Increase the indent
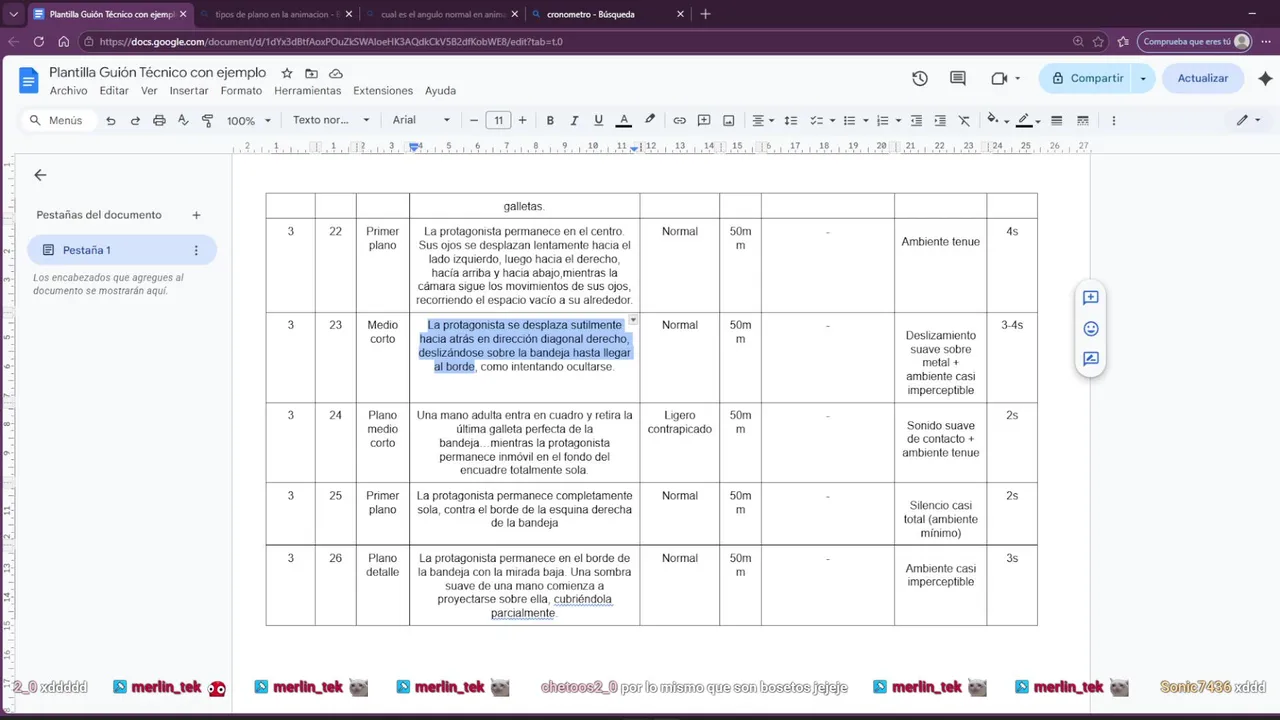Screen dimensions: 1280x720 940,120
